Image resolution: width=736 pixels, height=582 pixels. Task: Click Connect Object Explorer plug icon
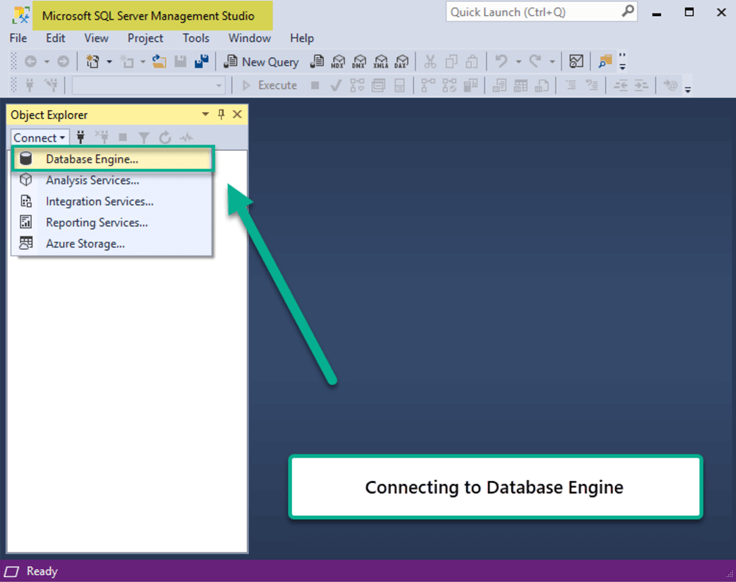81,137
